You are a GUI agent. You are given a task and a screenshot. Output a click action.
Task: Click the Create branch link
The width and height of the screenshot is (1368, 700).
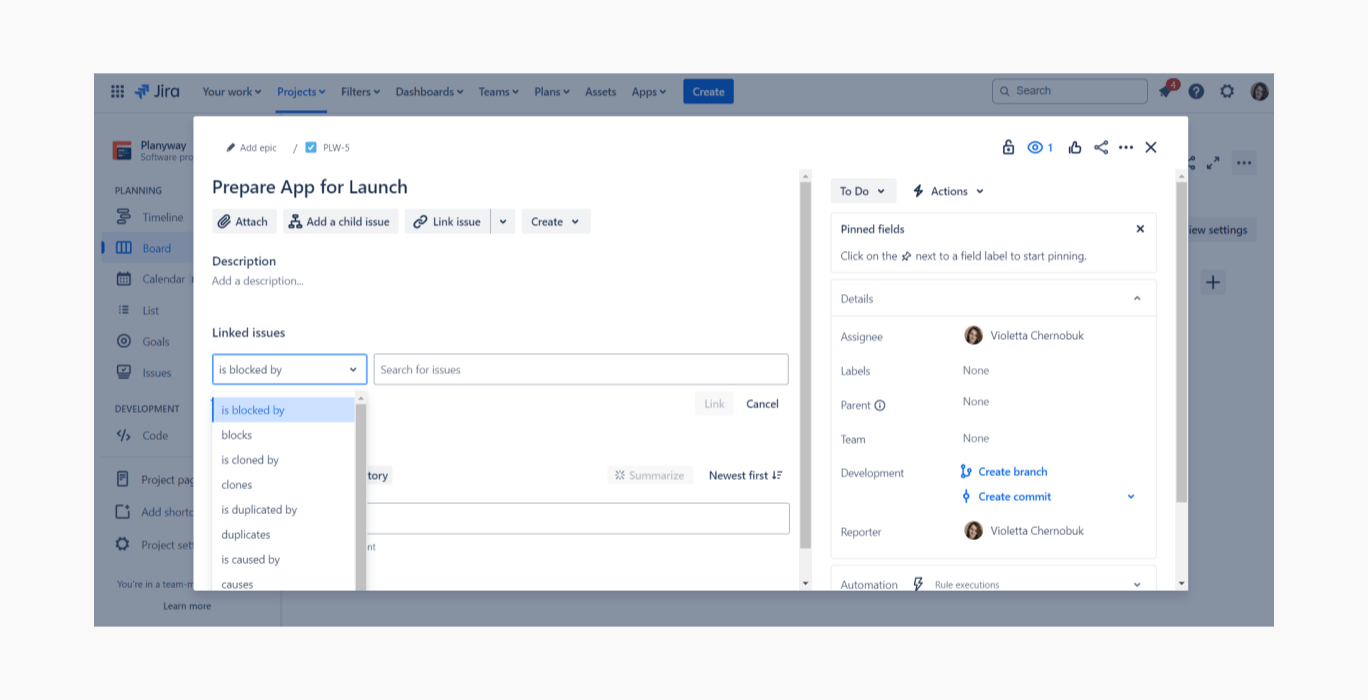(1012, 472)
